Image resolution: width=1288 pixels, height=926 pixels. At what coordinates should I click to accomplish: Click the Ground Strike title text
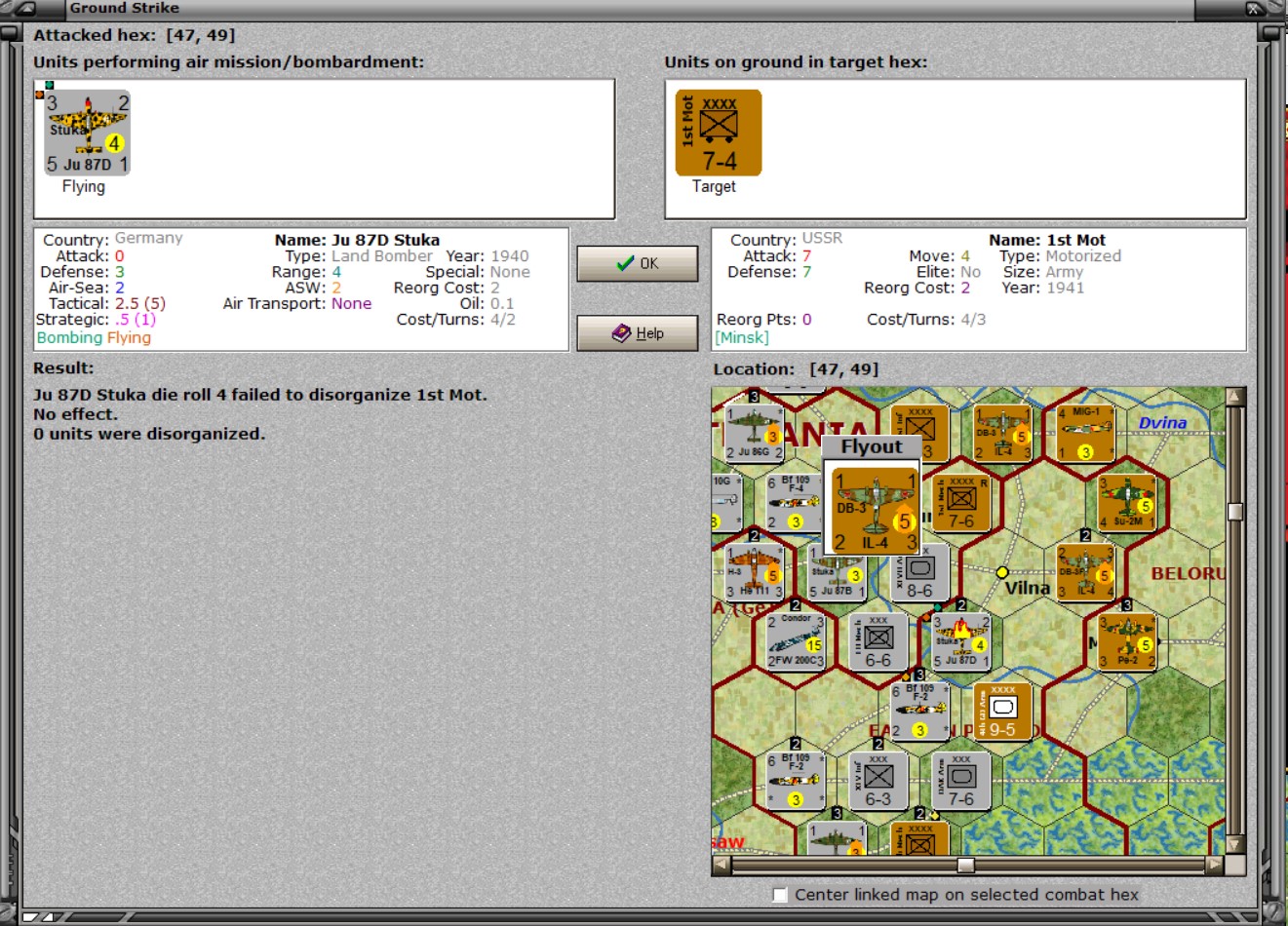124,8
